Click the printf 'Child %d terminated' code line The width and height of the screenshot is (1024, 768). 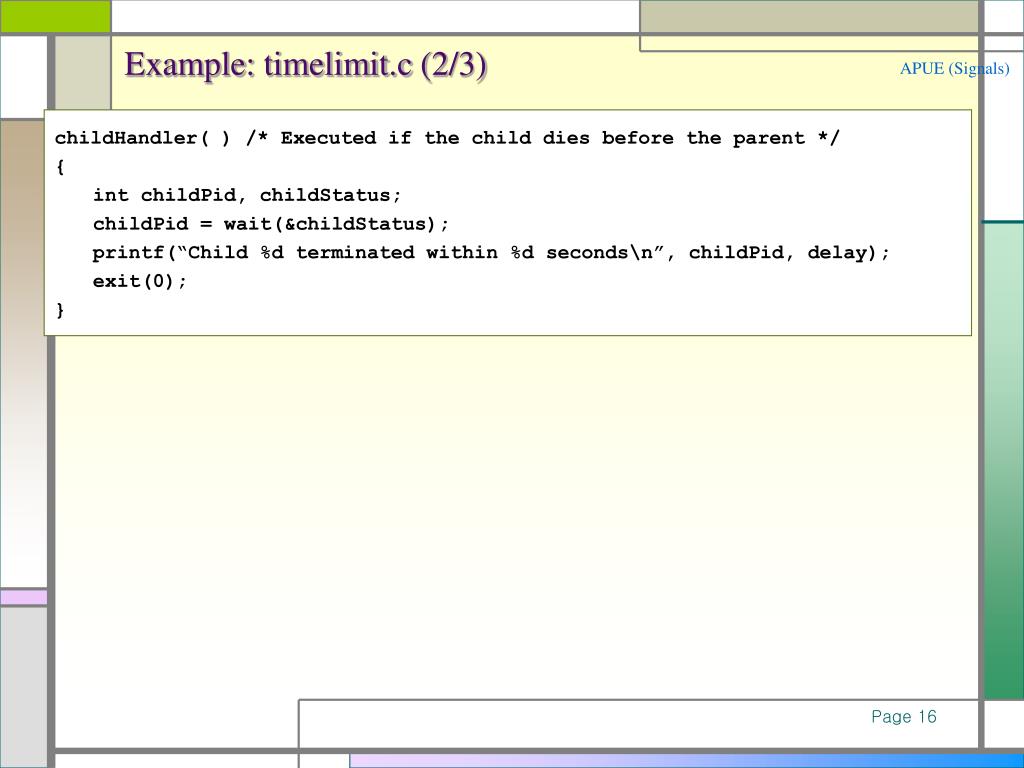tap(491, 253)
